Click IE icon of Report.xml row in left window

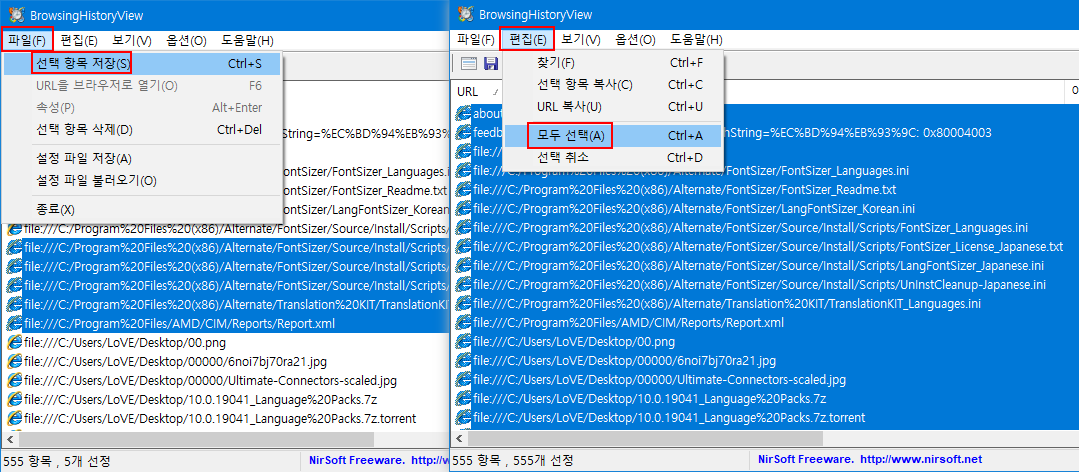[x=14, y=323]
